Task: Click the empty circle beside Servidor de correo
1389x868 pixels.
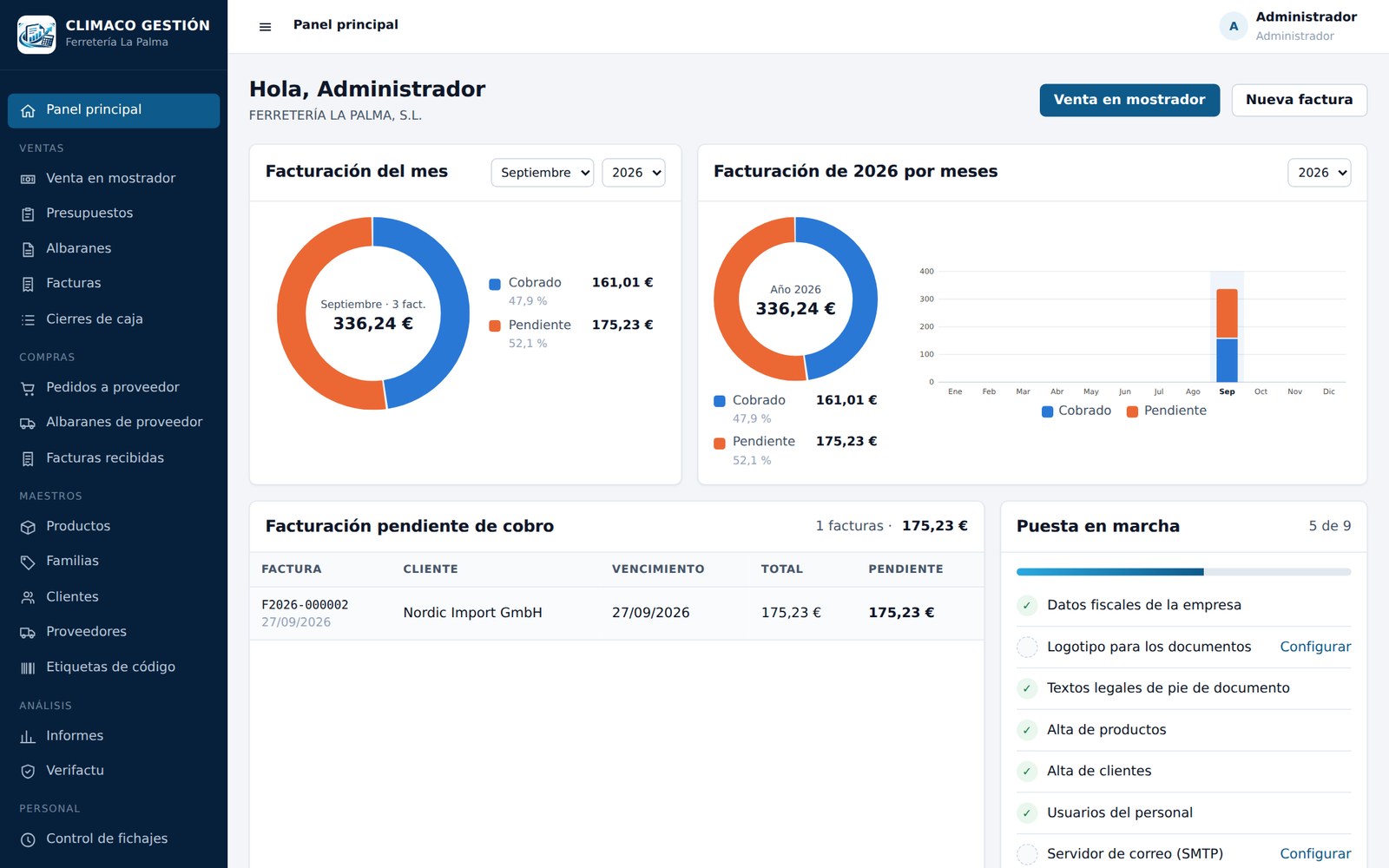Action: click(x=1027, y=854)
